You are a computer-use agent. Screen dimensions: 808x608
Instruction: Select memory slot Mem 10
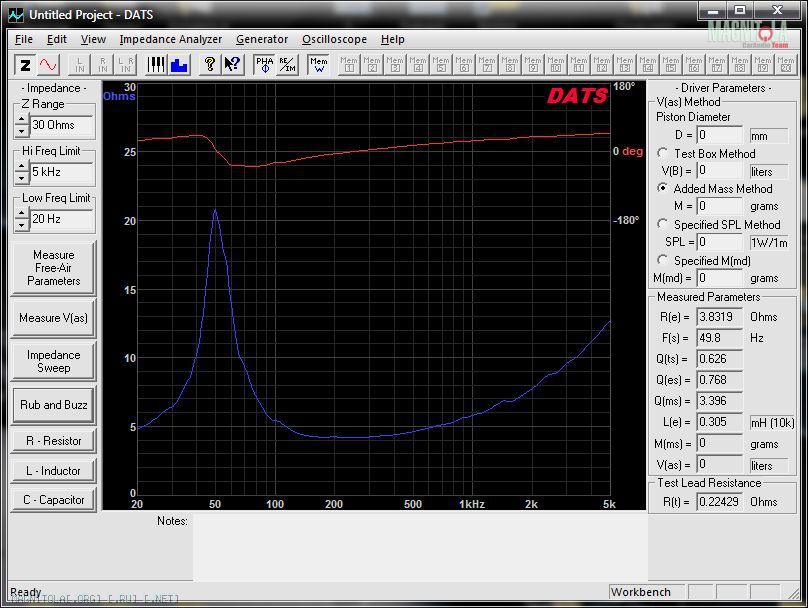tap(556, 65)
